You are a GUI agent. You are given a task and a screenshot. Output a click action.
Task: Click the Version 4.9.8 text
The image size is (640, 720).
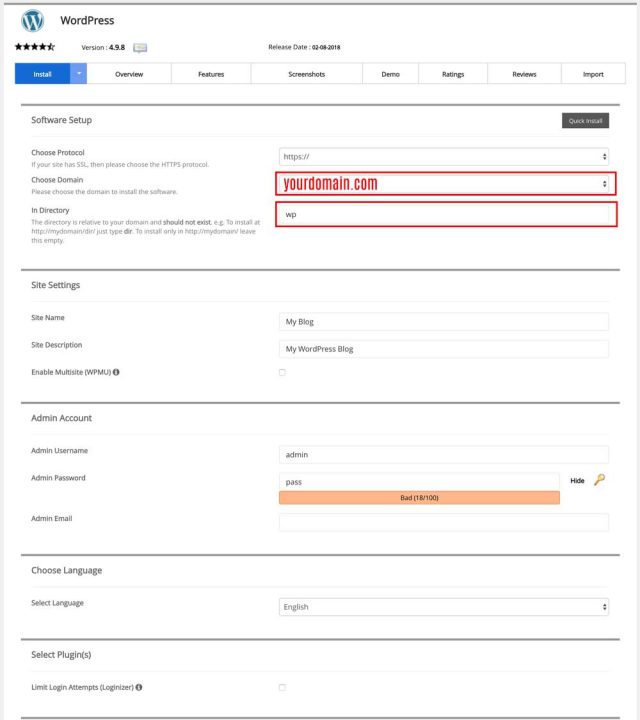pyautogui.click(x=103, y=47)
